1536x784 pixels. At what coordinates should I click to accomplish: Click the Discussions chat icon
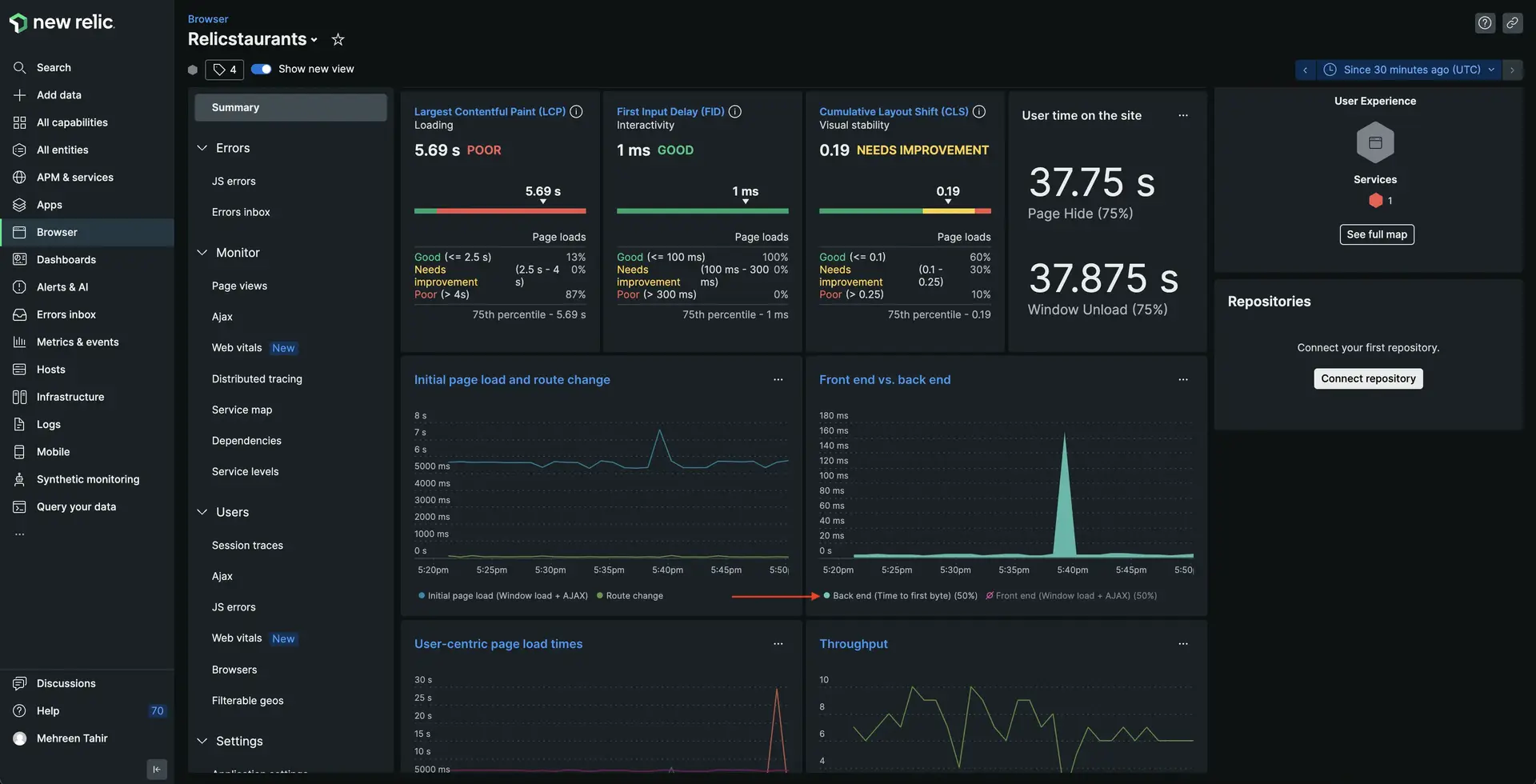20,683
